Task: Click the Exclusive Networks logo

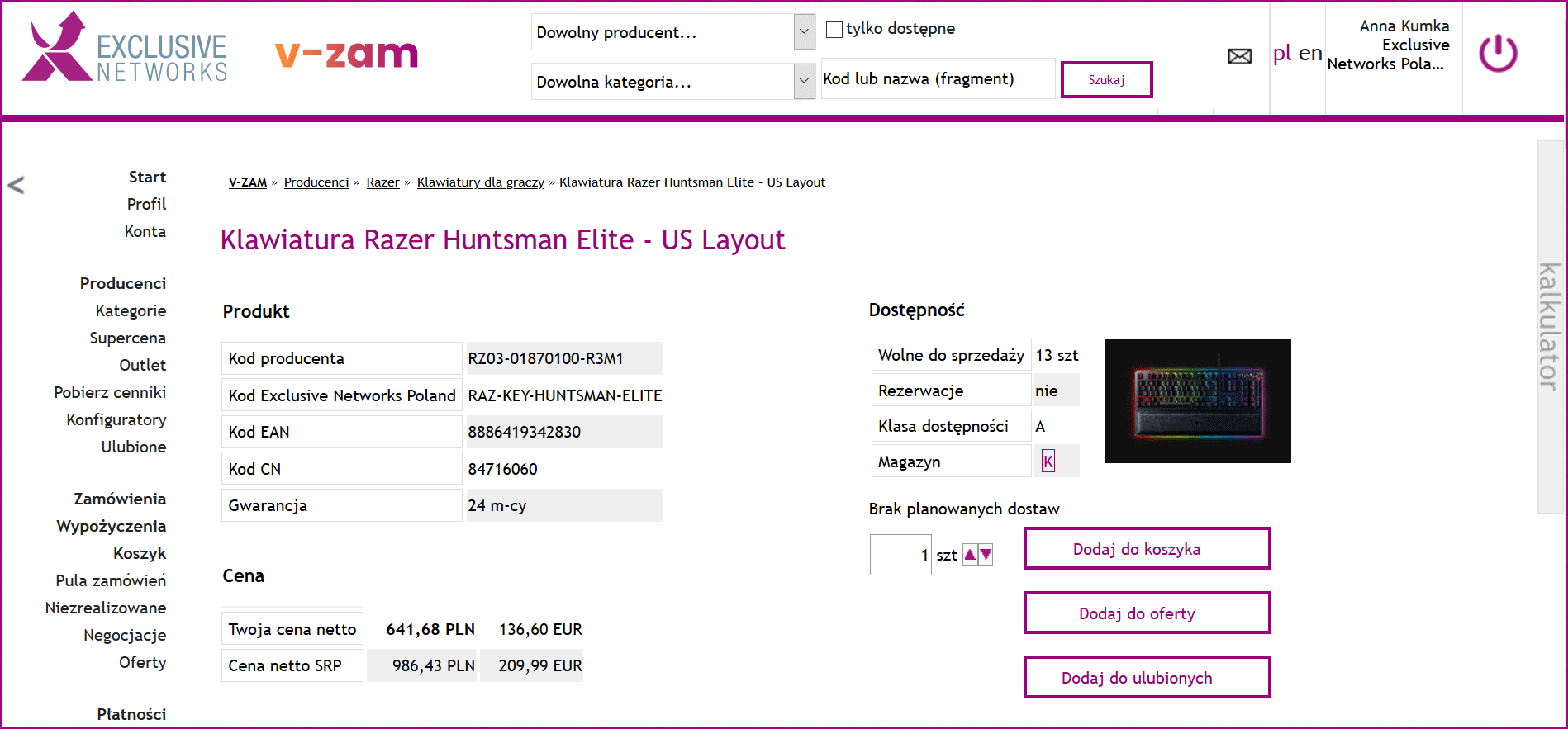Action: (x=126, y=50)
